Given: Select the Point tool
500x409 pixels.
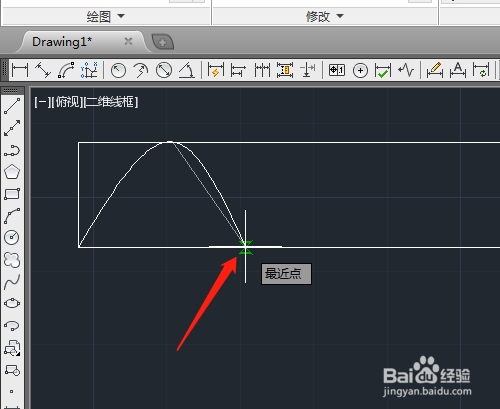Looking at the screenshot, I should click(12, 391).
